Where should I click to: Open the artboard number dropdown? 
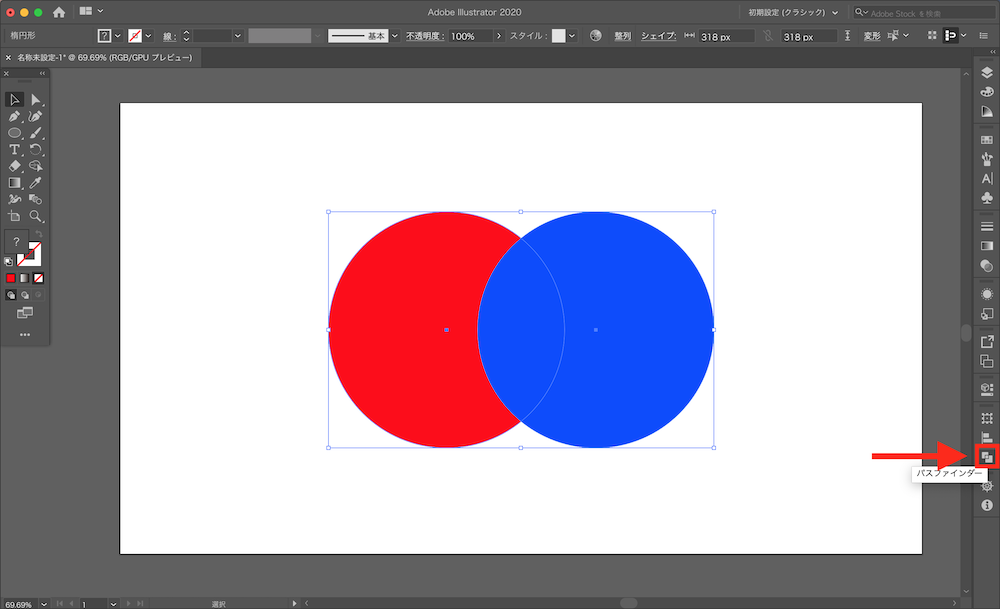[113, 604]
